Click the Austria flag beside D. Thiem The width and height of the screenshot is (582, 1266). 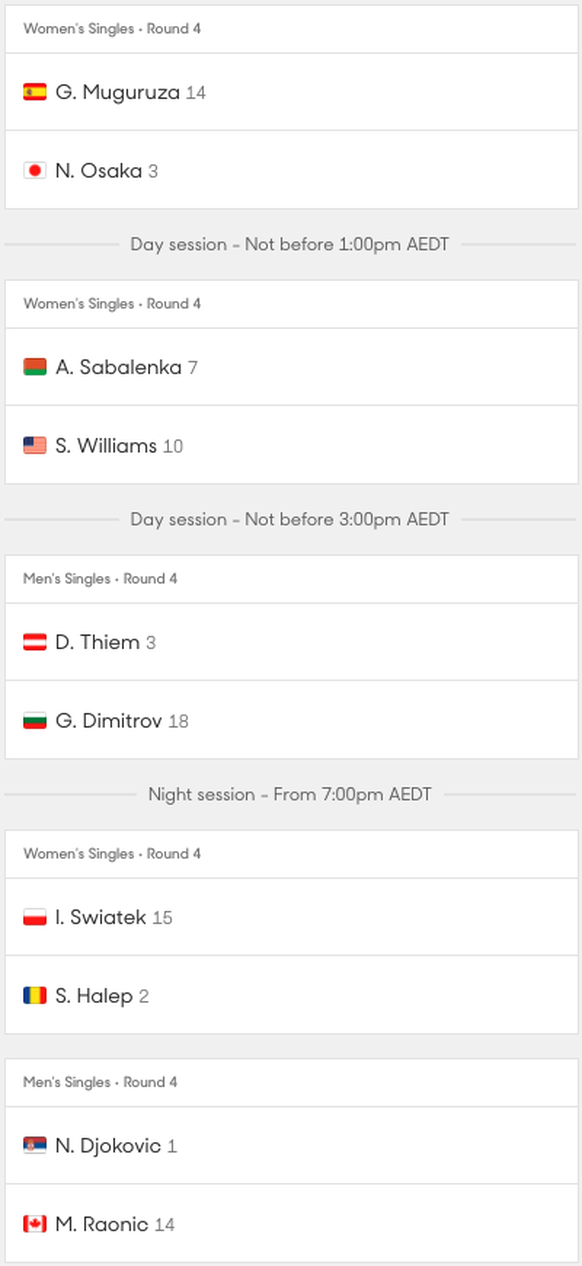pos(35,642)
